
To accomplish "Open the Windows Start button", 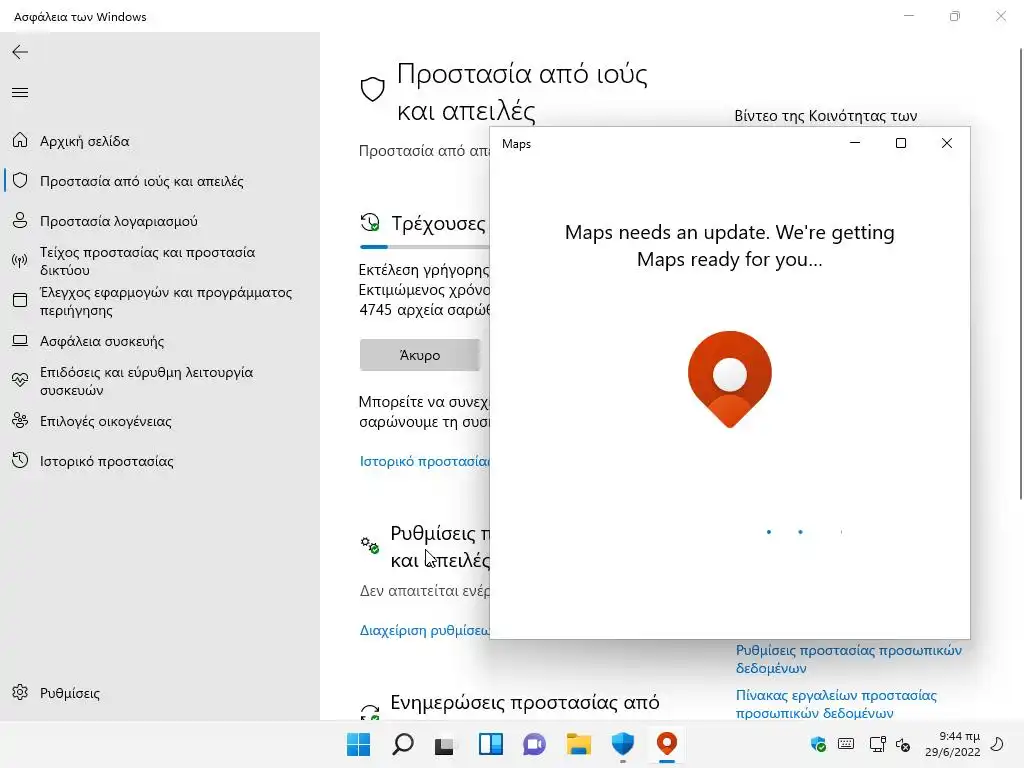I will 358,744.
